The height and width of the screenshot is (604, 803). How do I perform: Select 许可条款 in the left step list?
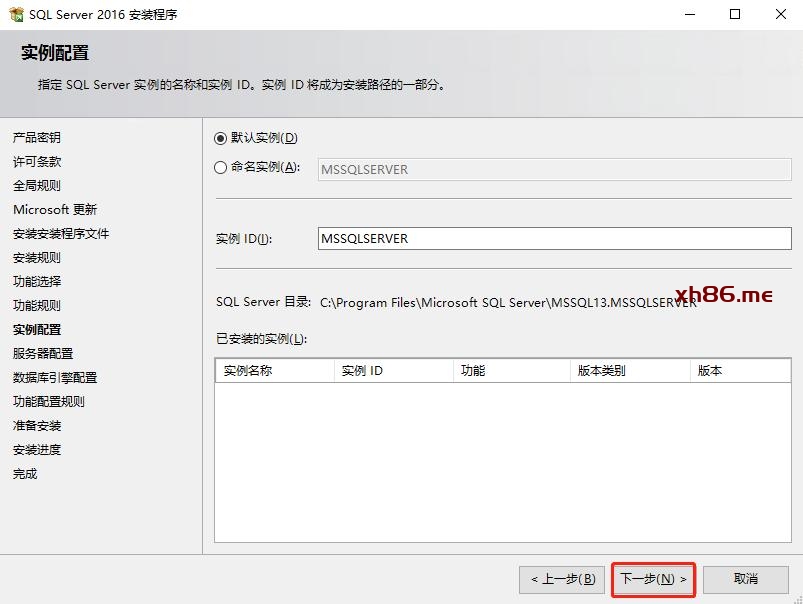[37, 162]
